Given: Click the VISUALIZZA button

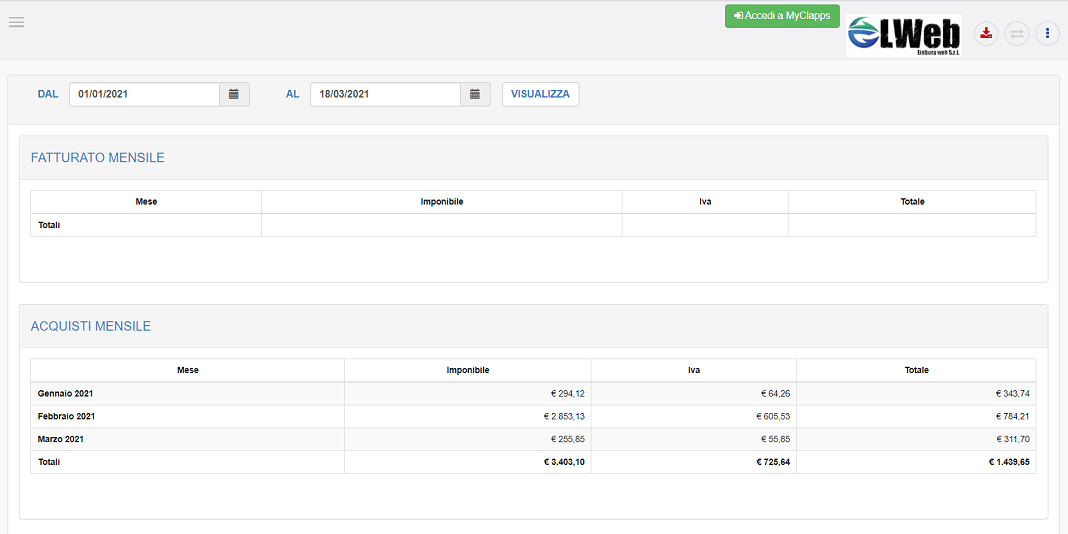Looking at the screenshot, I should tap(540, 95).
